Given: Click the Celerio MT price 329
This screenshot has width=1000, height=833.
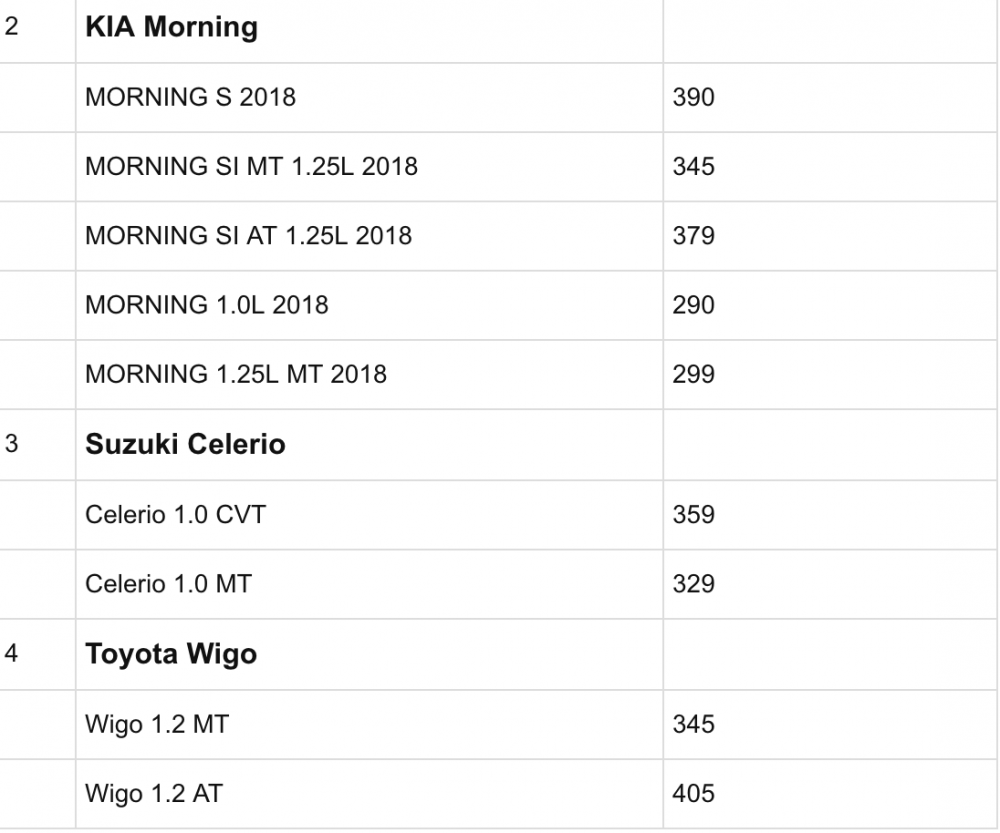Looking at the screenshot, I should [x=693, y=583].
